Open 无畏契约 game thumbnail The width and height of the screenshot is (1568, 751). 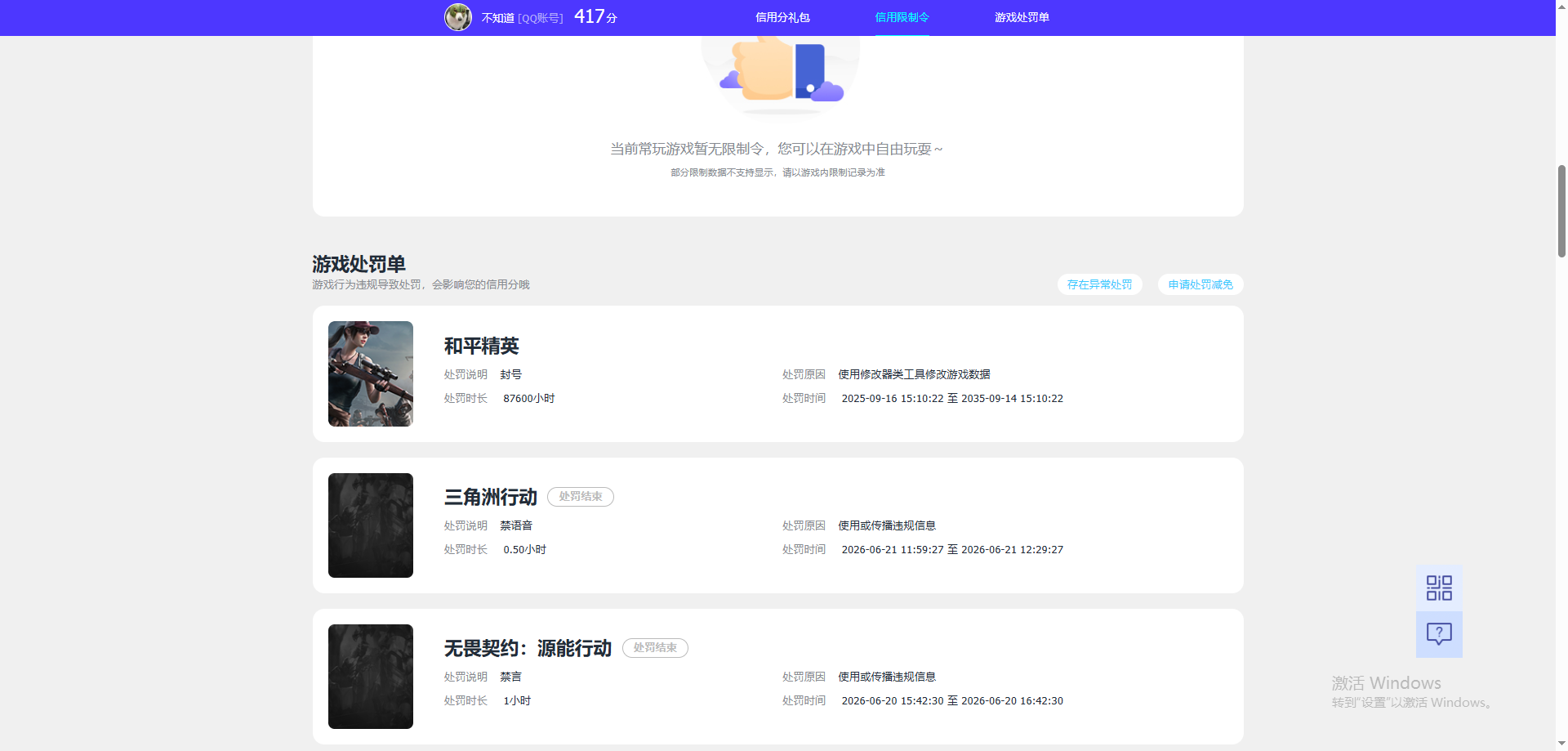click(x=371, y=677)
